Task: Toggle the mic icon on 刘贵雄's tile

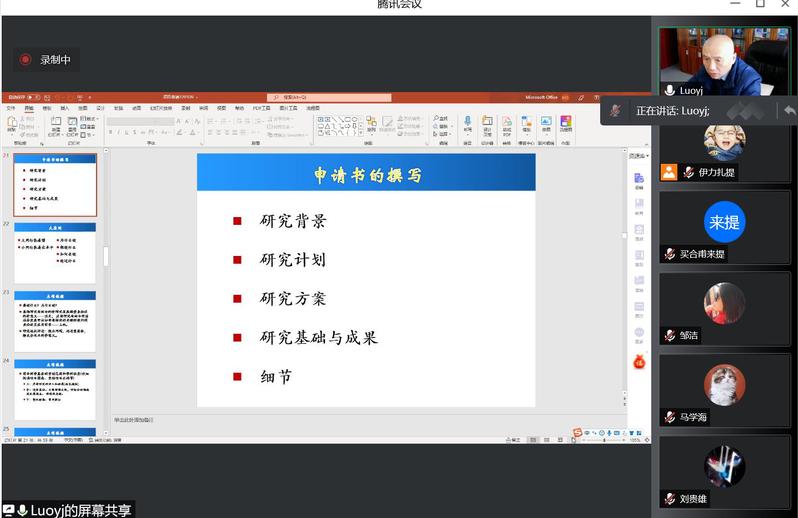Action: click(x=670, y=498)
